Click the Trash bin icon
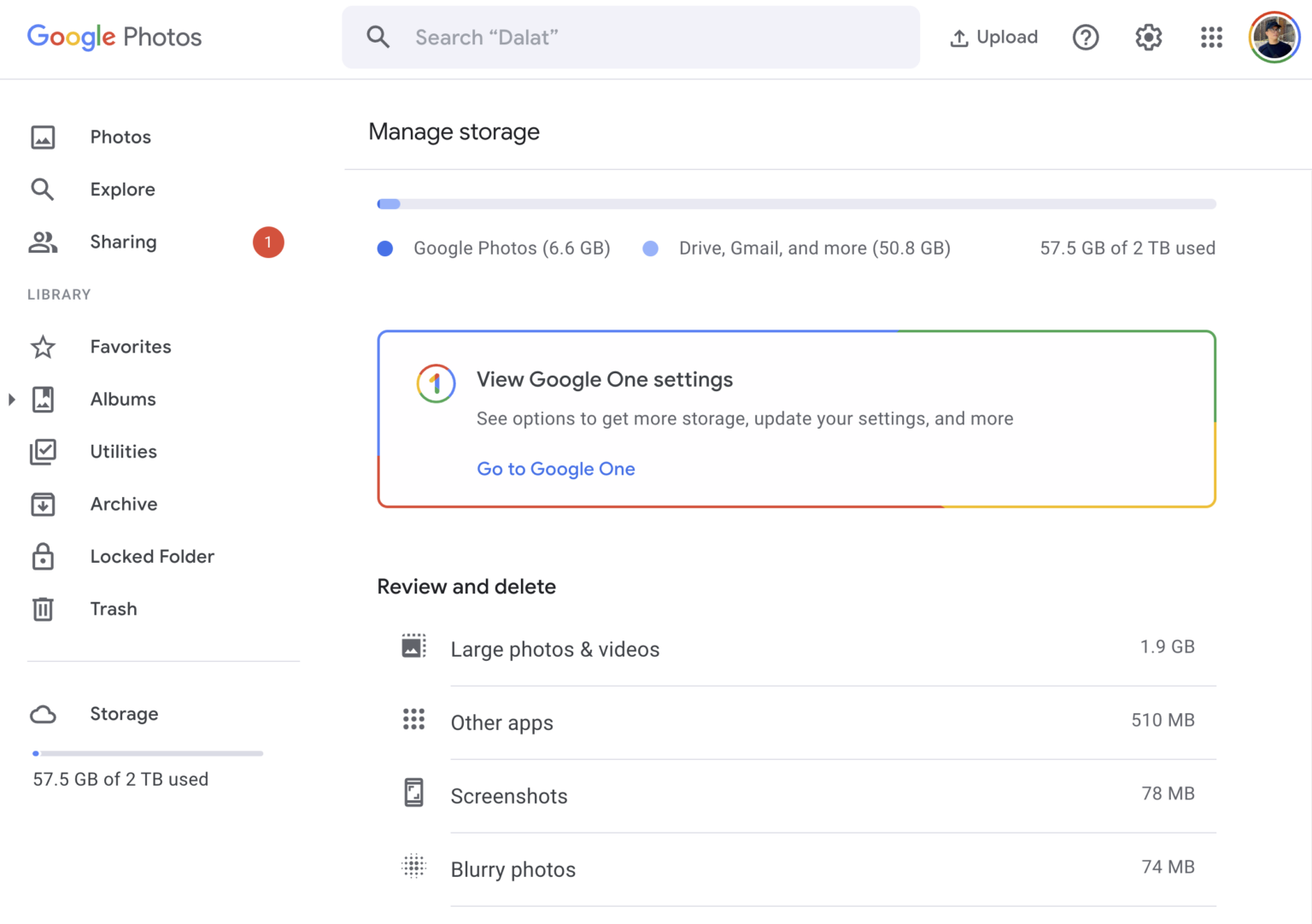This screenshot has height=924, width=1312. pos(43,609)
